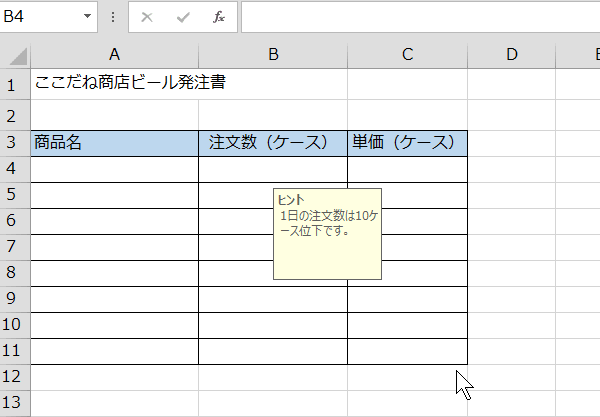Click title cell ここだね商店ビール発注書

[x=130, y=83]
